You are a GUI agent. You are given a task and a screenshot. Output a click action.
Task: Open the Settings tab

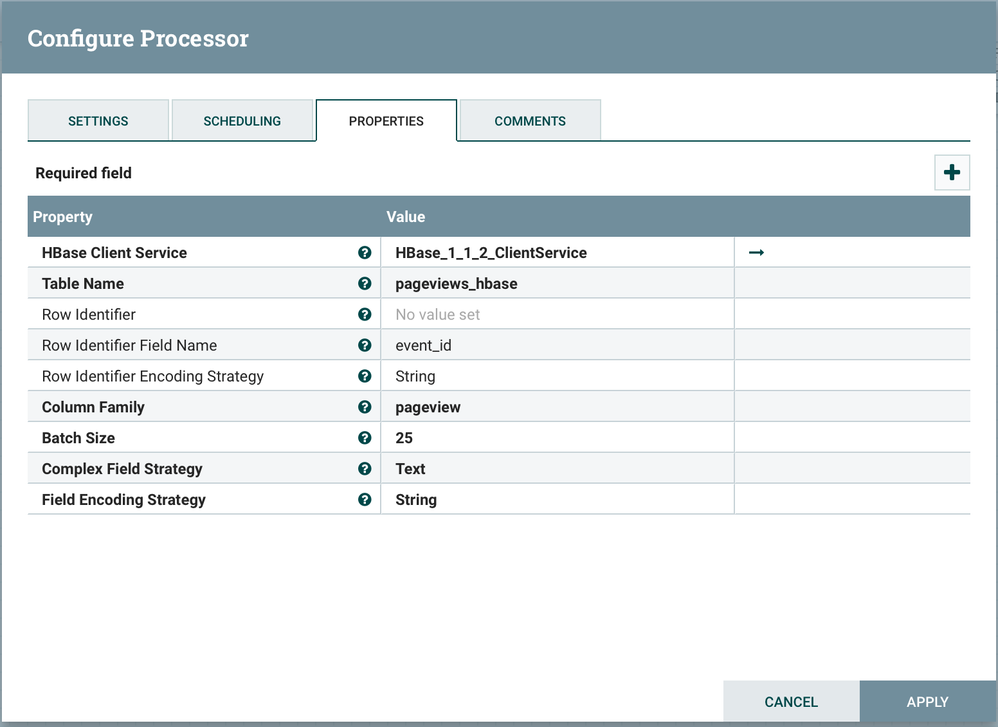click(98, 121)
